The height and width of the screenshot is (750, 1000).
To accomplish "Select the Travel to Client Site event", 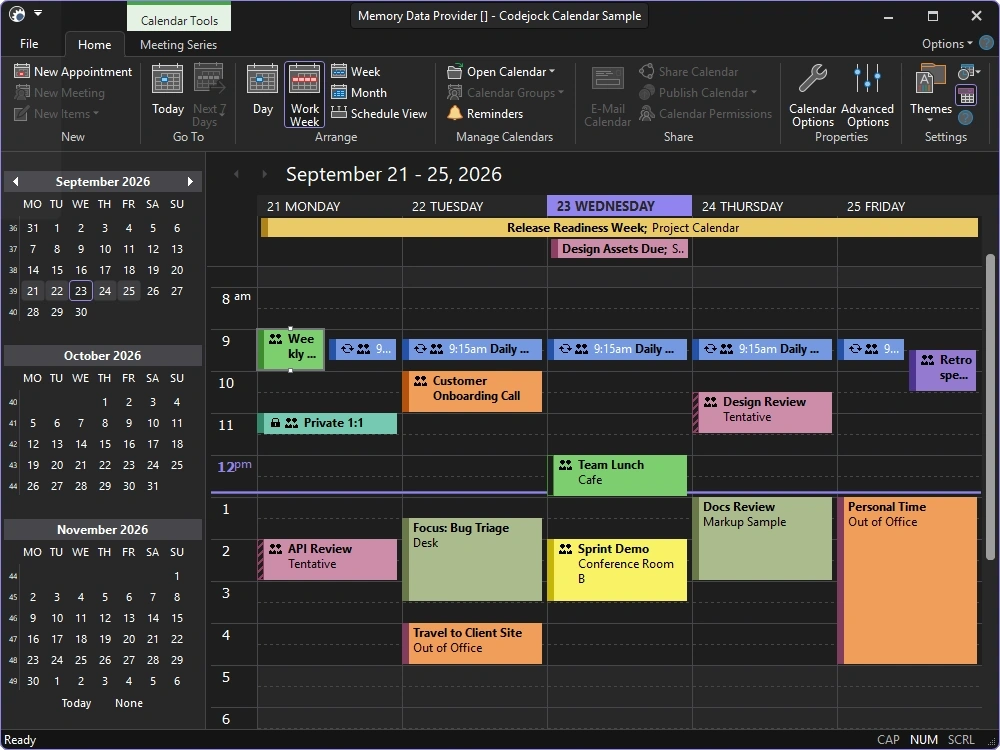I will 472,643.
